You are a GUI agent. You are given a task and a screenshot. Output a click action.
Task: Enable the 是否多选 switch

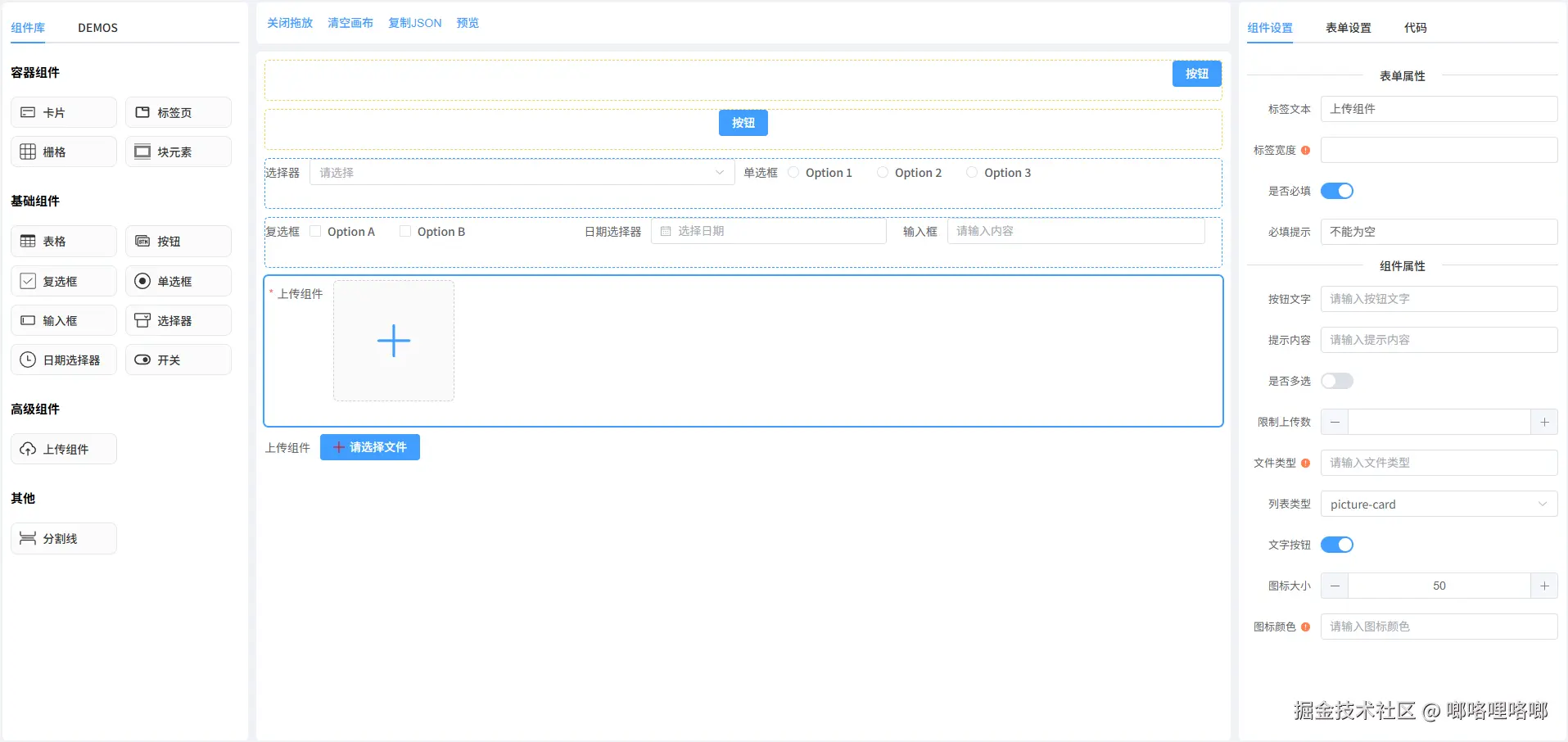[x=1337, y=381]
